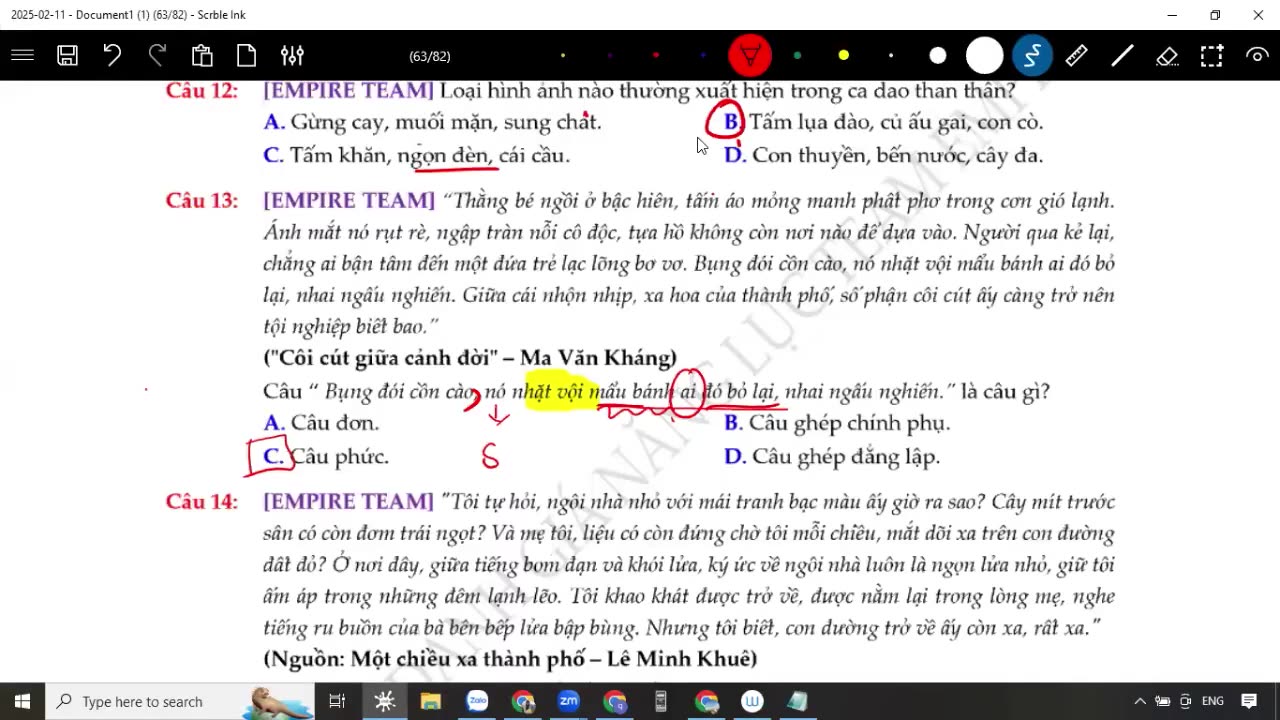
Task: Pick the green pen color
Action: point(797,56)
